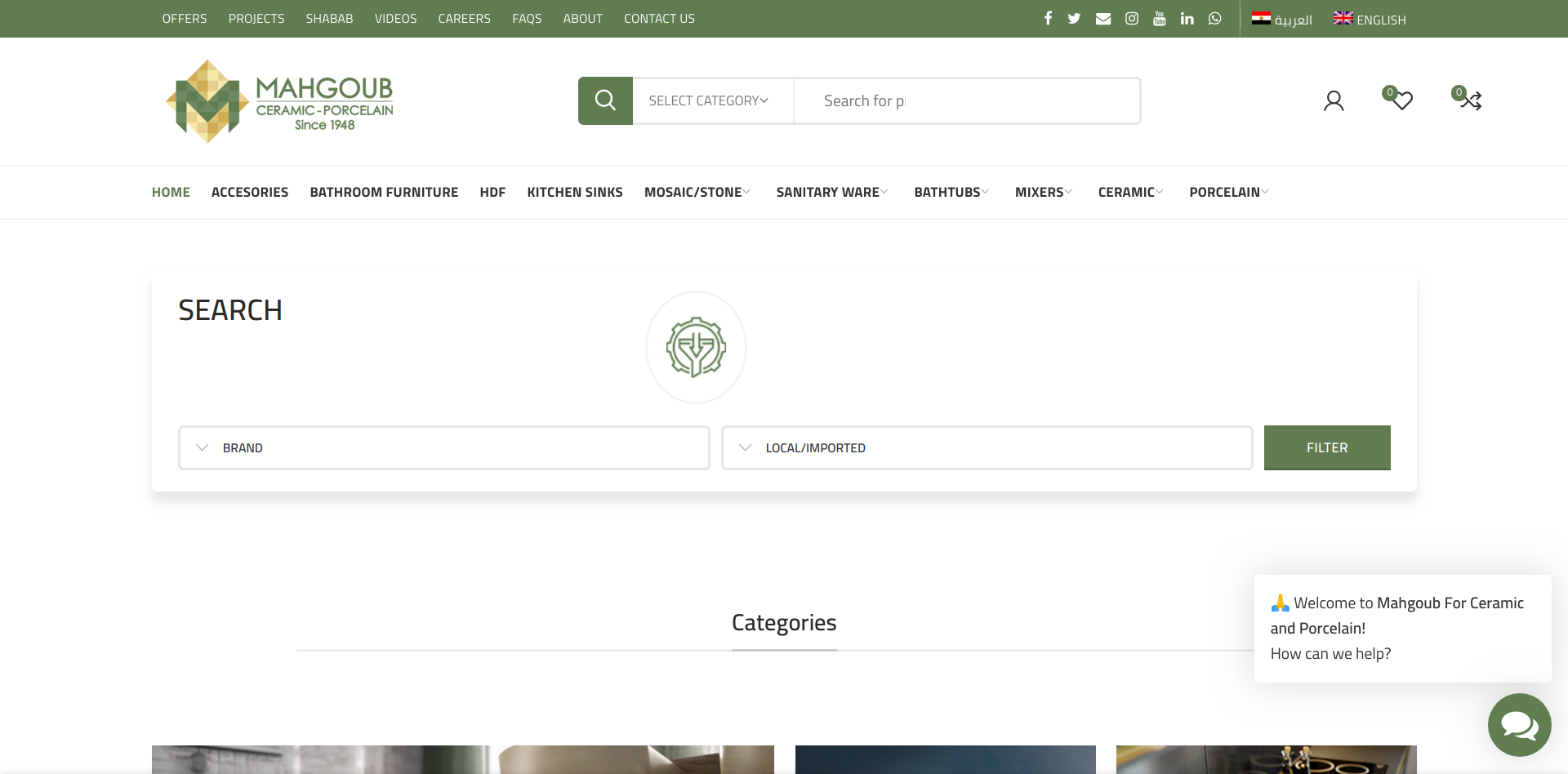Open the Kitchen Sinks menu item
Screen dimensions: 1568x774
tap(575, 192)
